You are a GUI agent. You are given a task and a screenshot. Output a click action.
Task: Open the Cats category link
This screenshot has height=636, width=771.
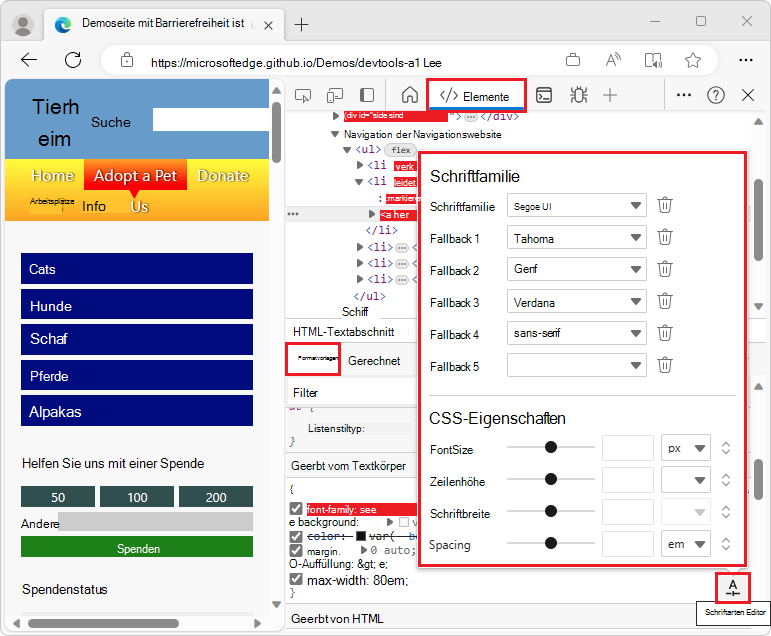point(137,269)
